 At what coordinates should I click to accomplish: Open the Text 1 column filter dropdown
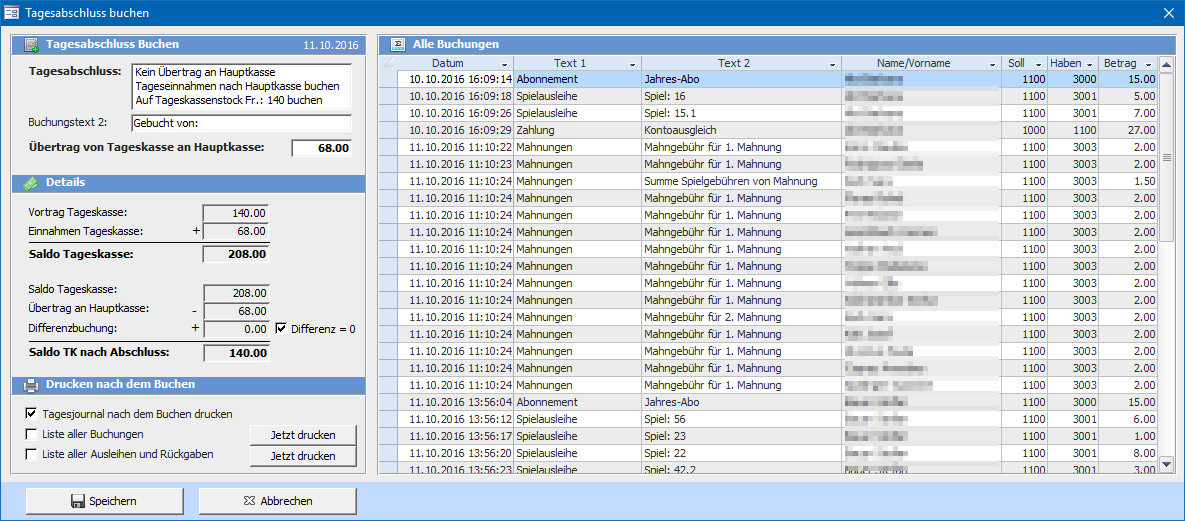[x=631, y=64]
